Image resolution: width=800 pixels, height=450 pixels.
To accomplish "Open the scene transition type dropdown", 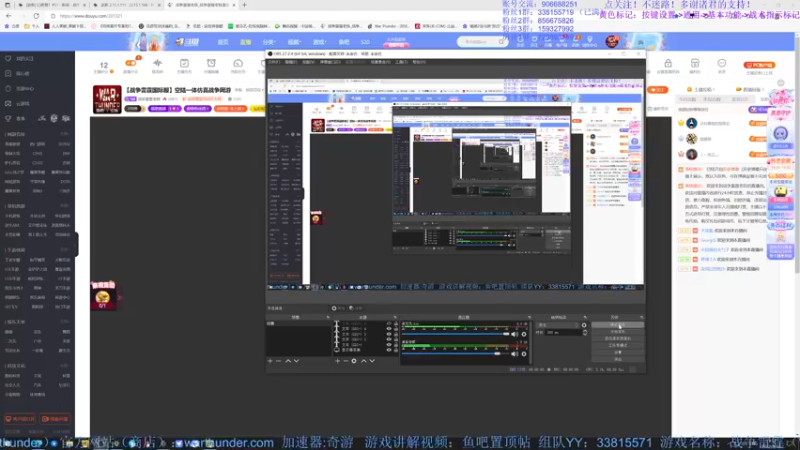I will click(x=558, y=325).
